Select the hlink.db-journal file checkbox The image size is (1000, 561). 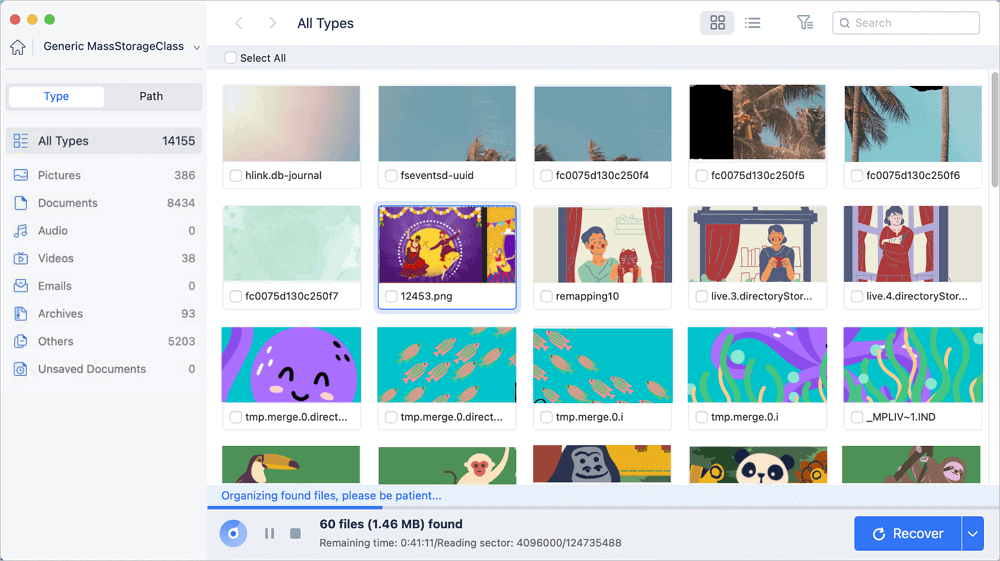[x=235, y=175]
